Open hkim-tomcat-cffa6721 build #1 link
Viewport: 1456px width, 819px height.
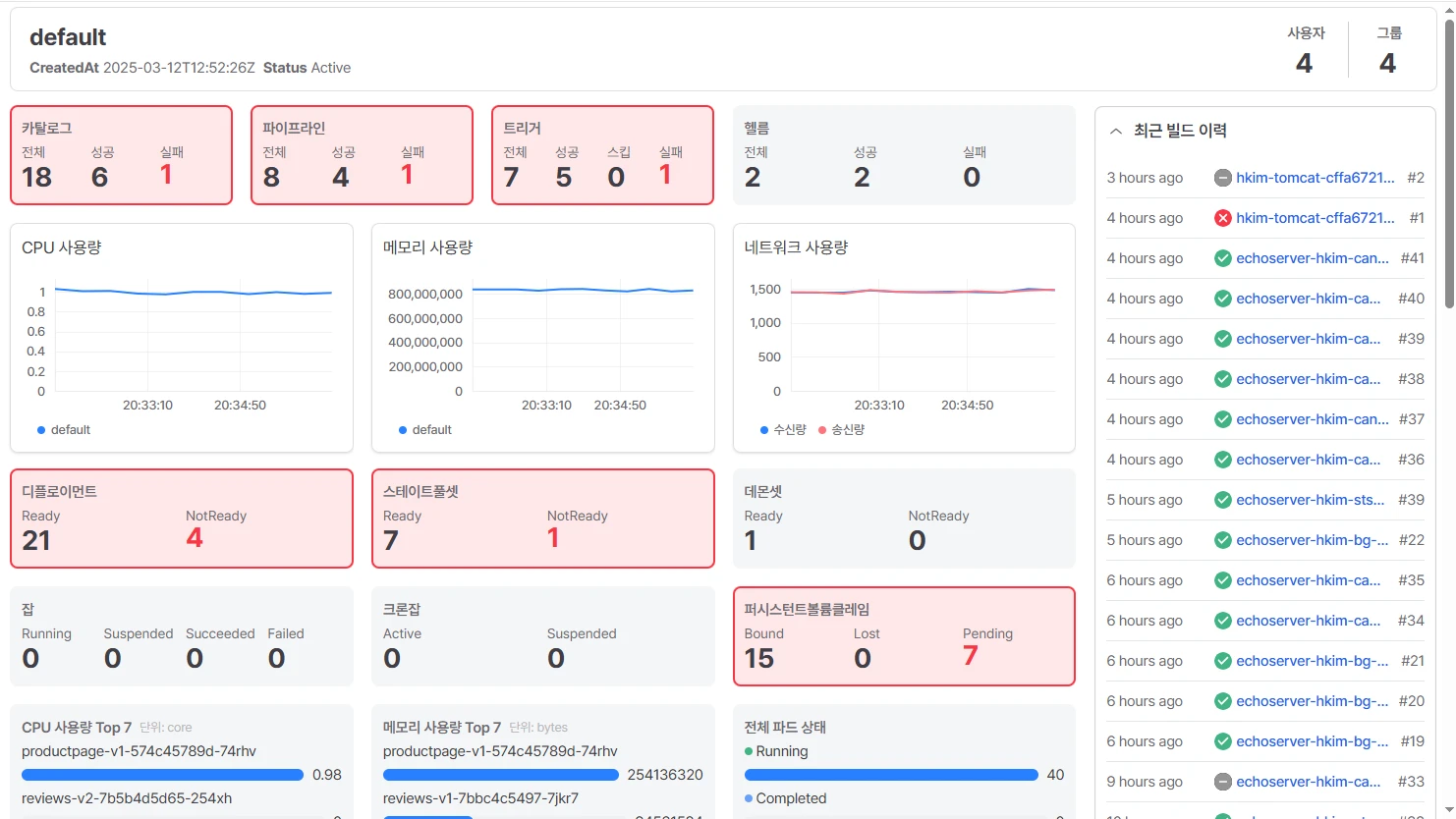pos(1316,218)
